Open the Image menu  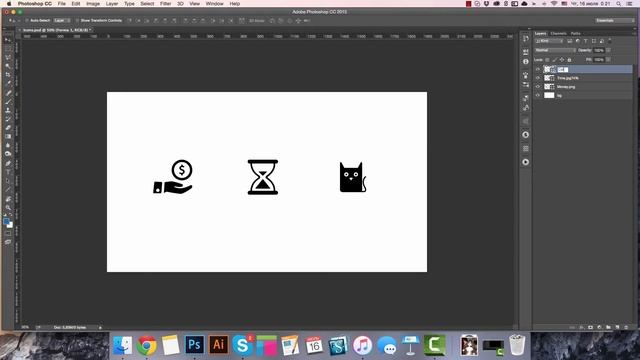pyautogui.click(x=93, y=4)
